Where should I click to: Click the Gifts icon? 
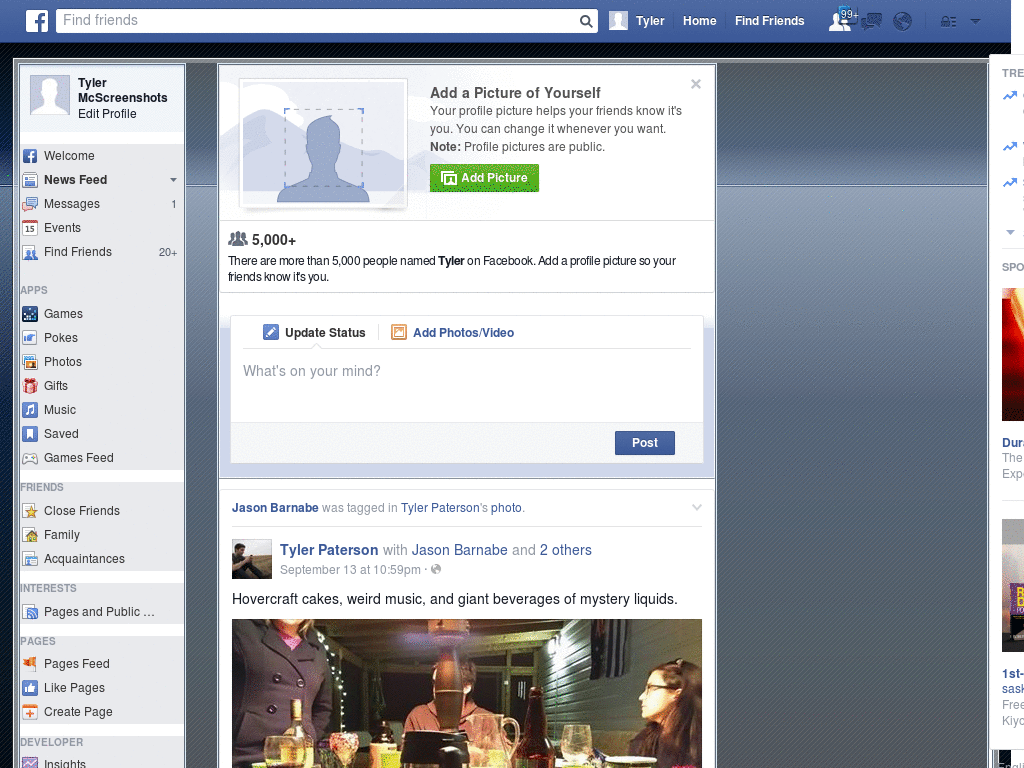[x=30, y=386]
